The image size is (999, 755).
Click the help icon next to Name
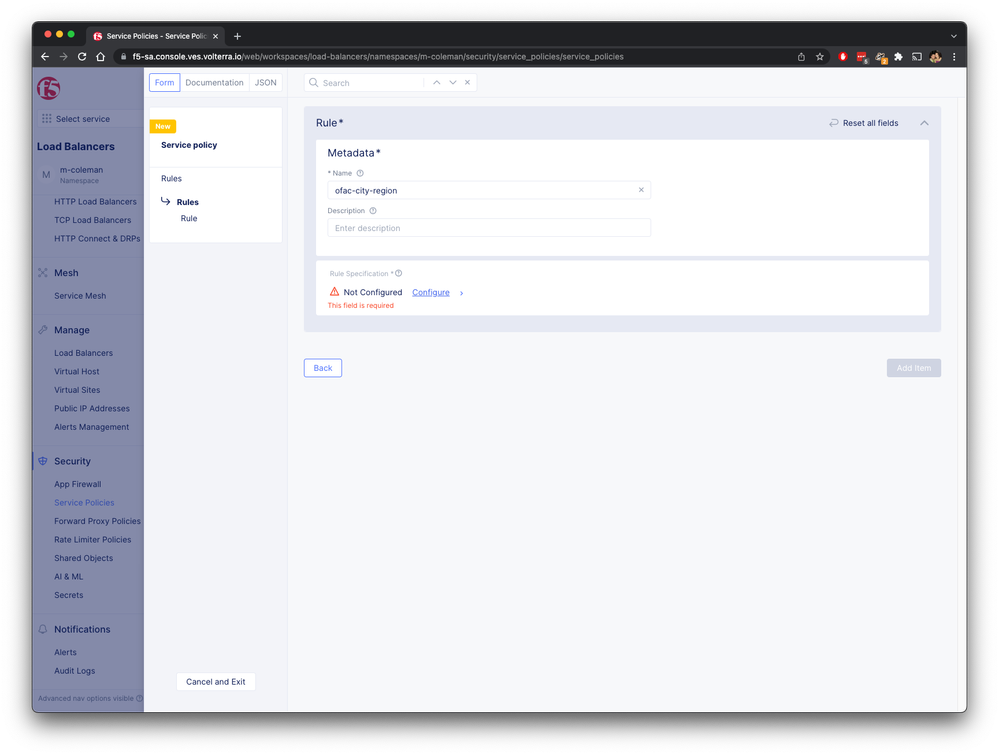click(x=360, y=173)
